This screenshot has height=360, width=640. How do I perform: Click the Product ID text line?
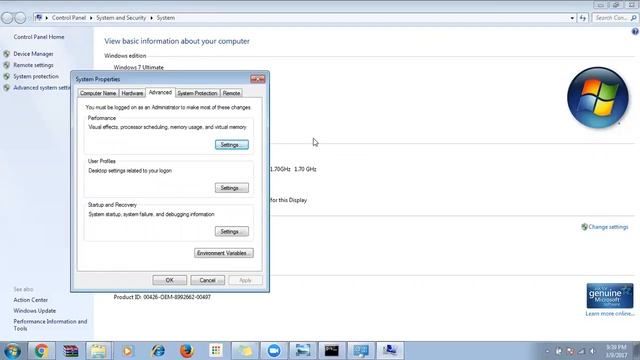coord(162,297)
